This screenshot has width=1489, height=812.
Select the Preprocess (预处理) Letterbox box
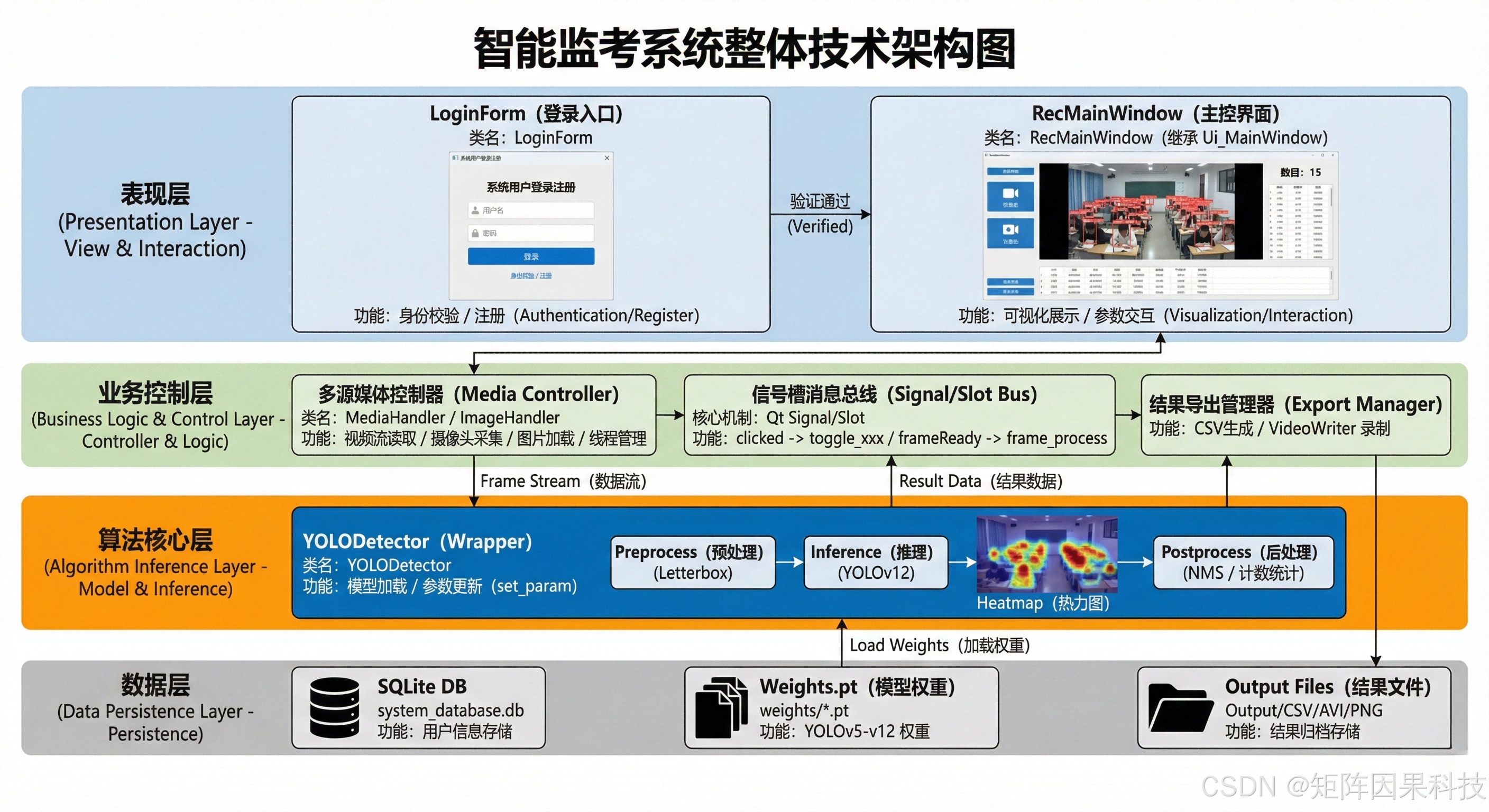[693, 562]
